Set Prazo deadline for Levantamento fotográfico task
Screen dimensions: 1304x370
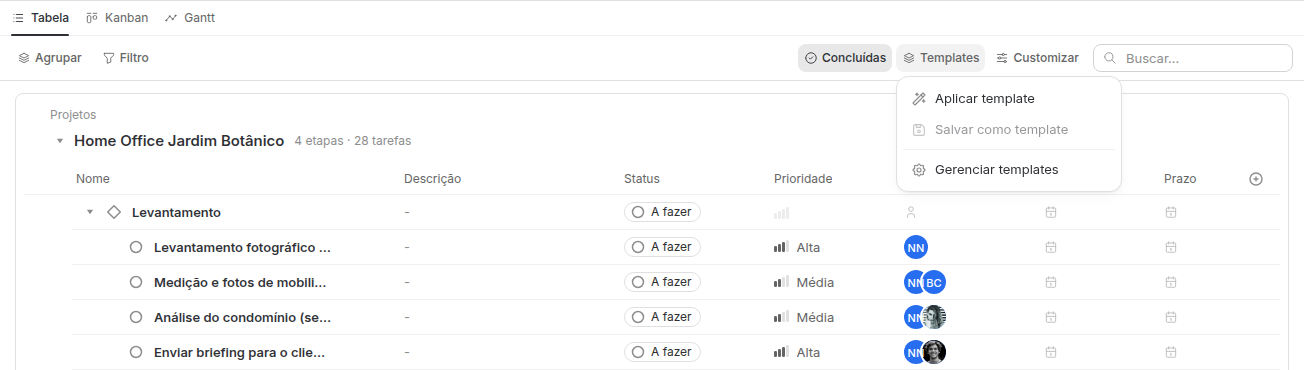pos(1170,247)
